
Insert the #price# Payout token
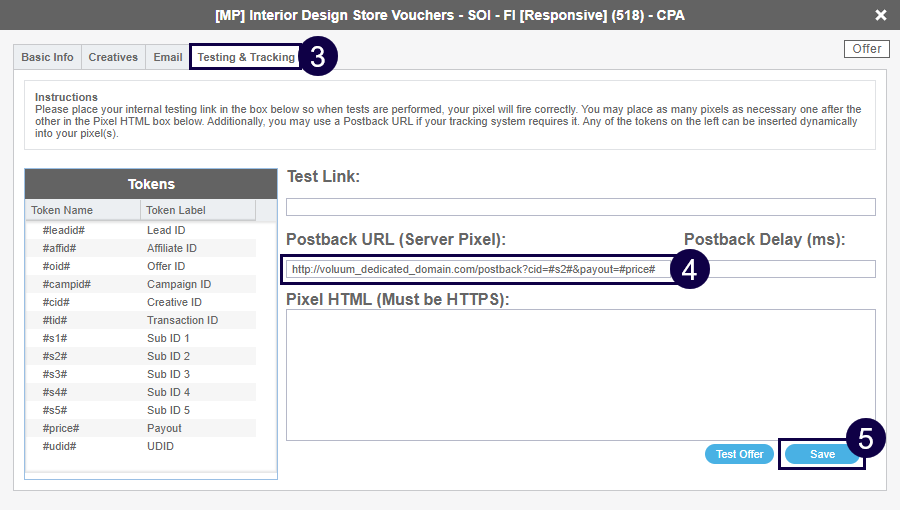[x=140, y=428]
